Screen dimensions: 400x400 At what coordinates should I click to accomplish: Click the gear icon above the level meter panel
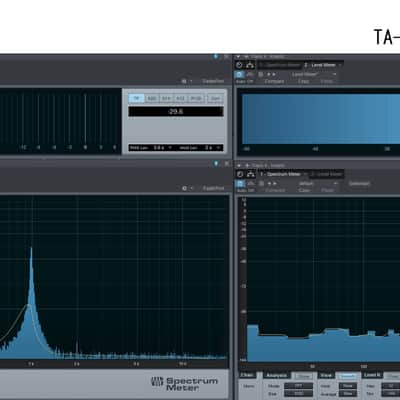coord(184,81)
